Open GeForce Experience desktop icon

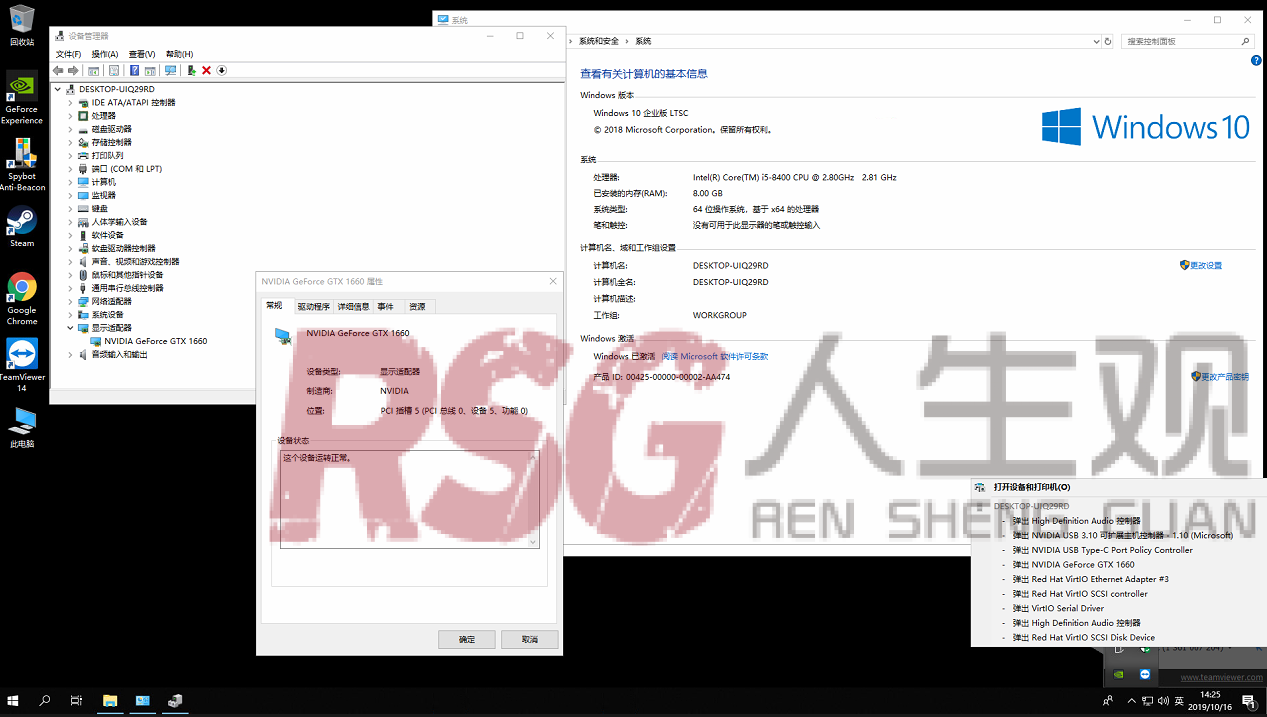21,98
